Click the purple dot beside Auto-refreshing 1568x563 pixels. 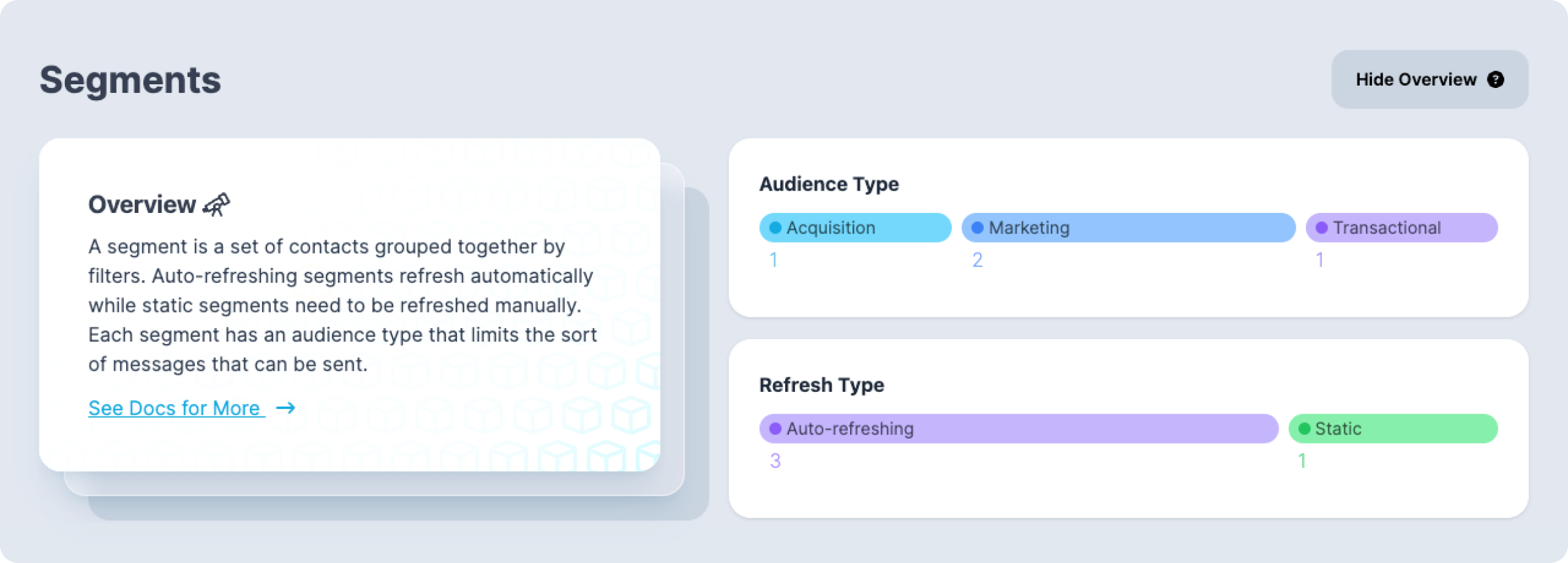775,428
